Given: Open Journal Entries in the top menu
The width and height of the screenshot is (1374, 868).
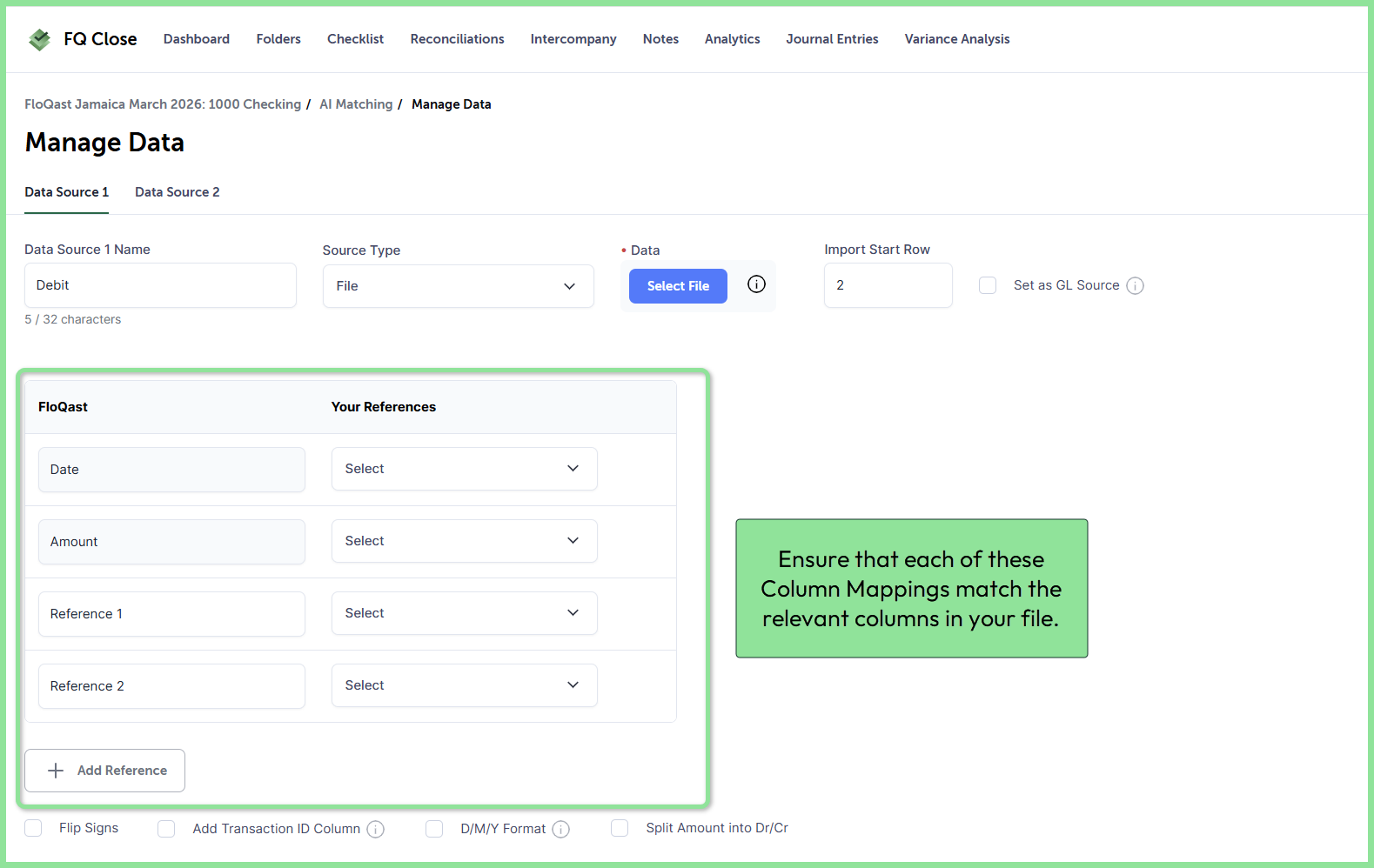Looking at the screenshot, I should pyautogui.click(x=832, y=39).
